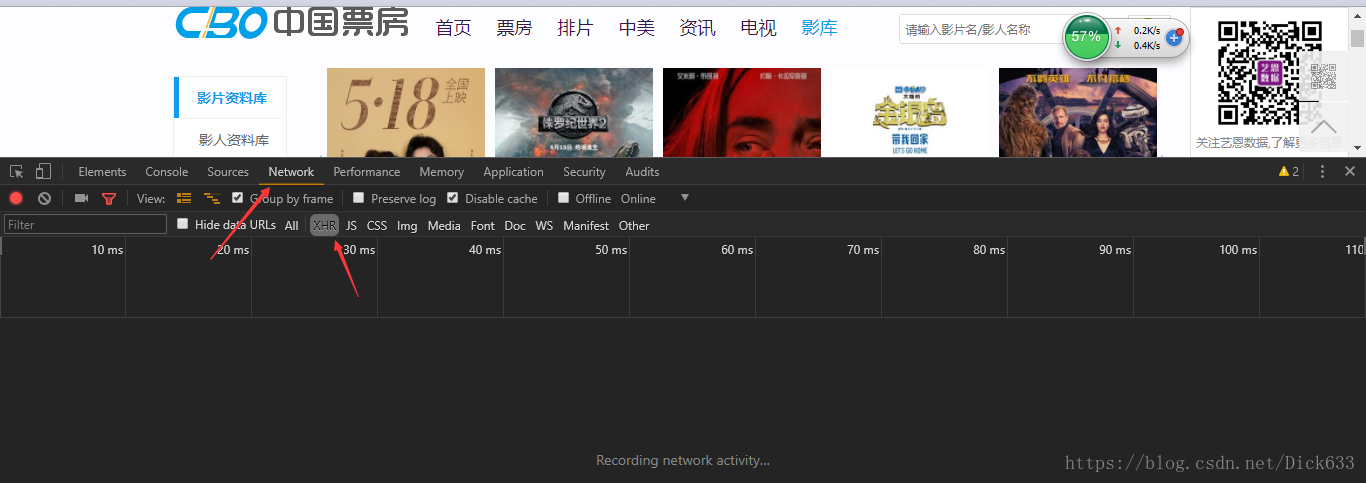This screenshot has width=1366, height=483.
Task: Open the Jurassic World 2 poster
Action: coord(574,112)
